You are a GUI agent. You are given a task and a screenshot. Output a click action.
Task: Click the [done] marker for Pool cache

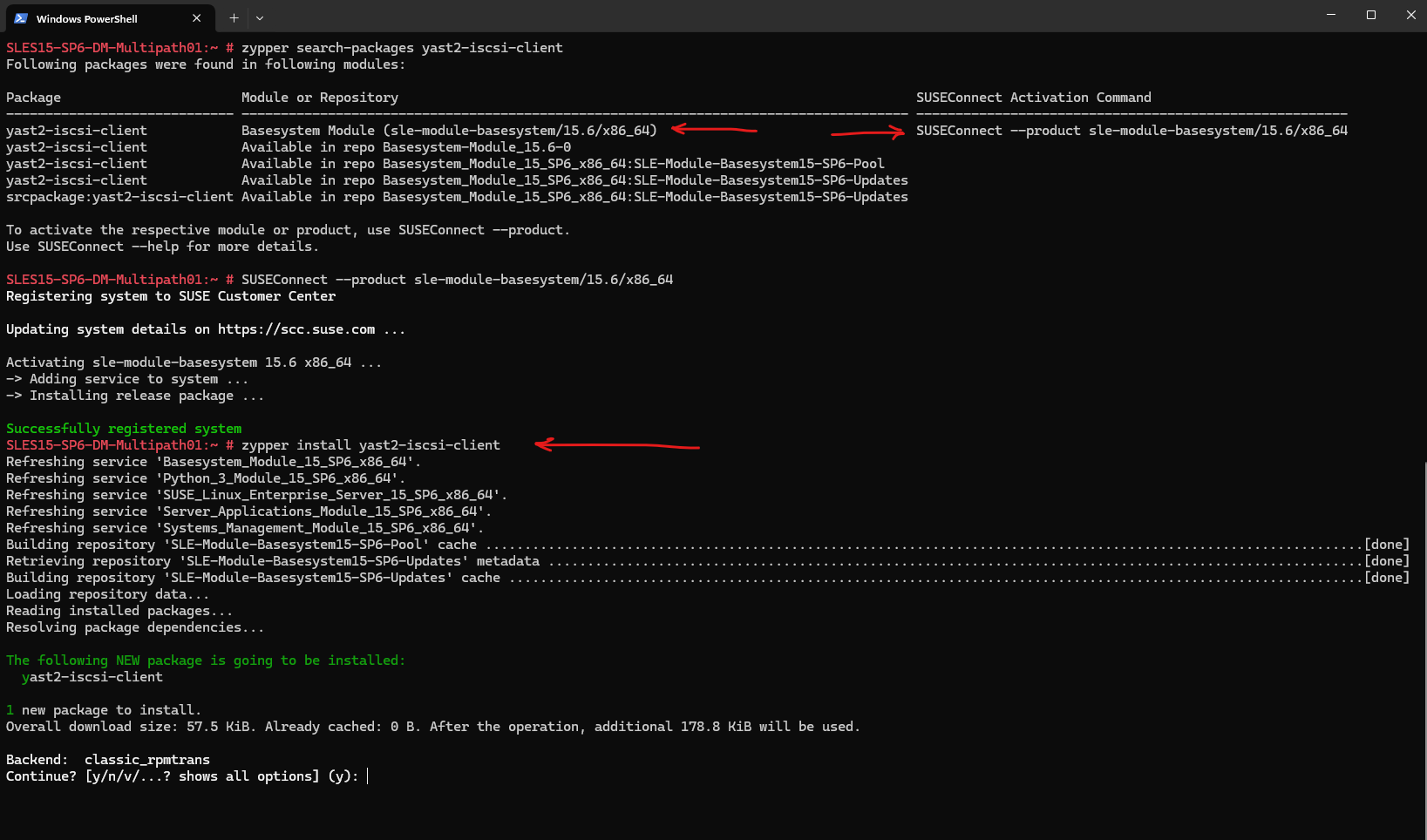1386,545
